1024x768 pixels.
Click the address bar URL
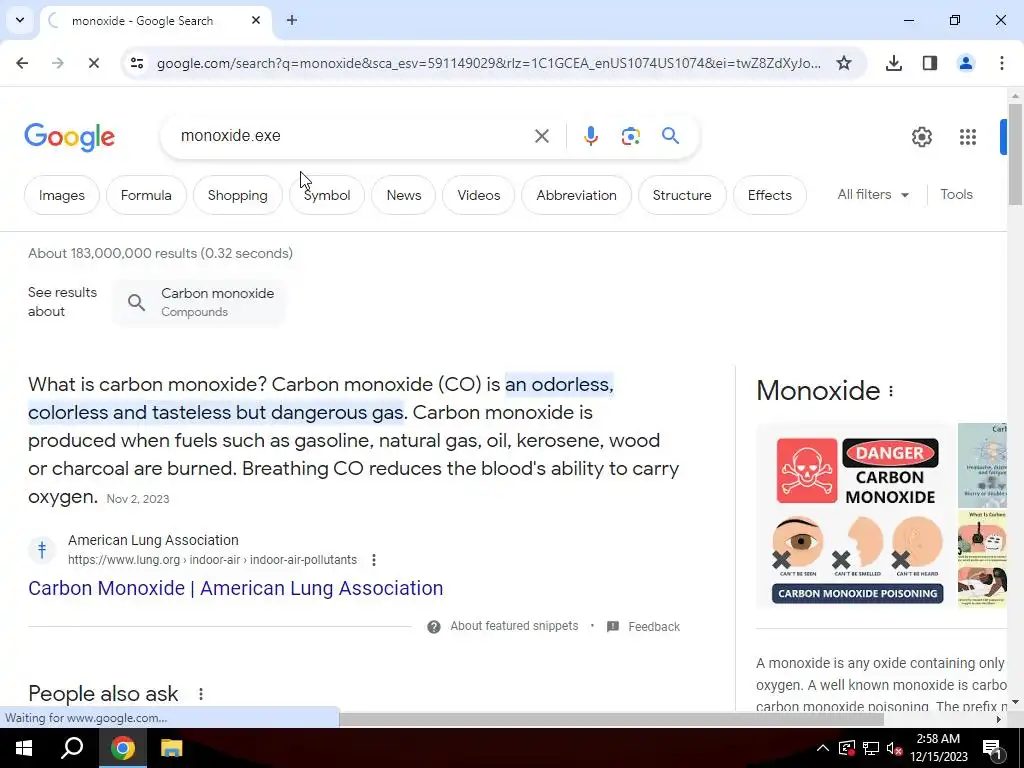[488, 63]
